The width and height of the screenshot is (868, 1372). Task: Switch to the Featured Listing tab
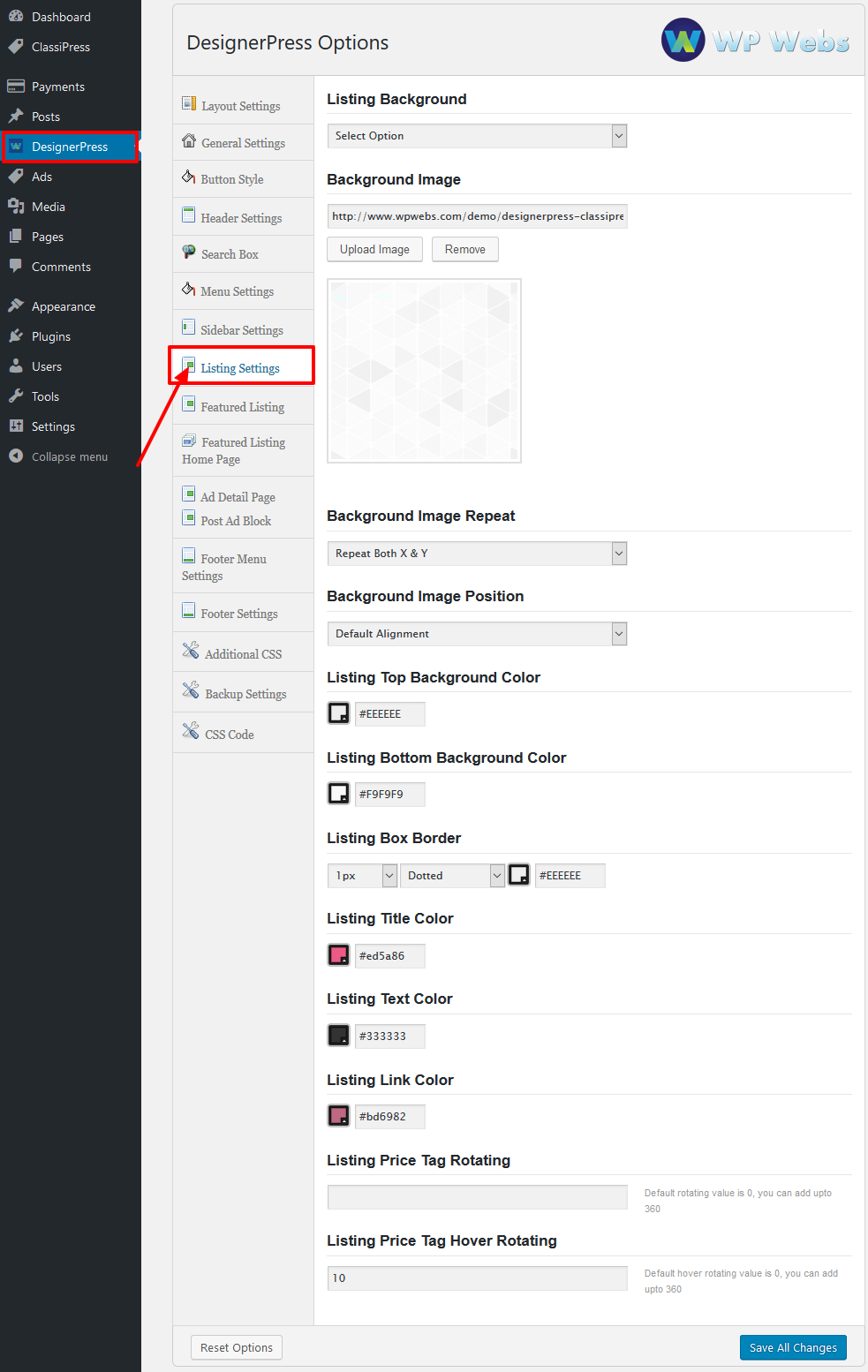point(243,407)
